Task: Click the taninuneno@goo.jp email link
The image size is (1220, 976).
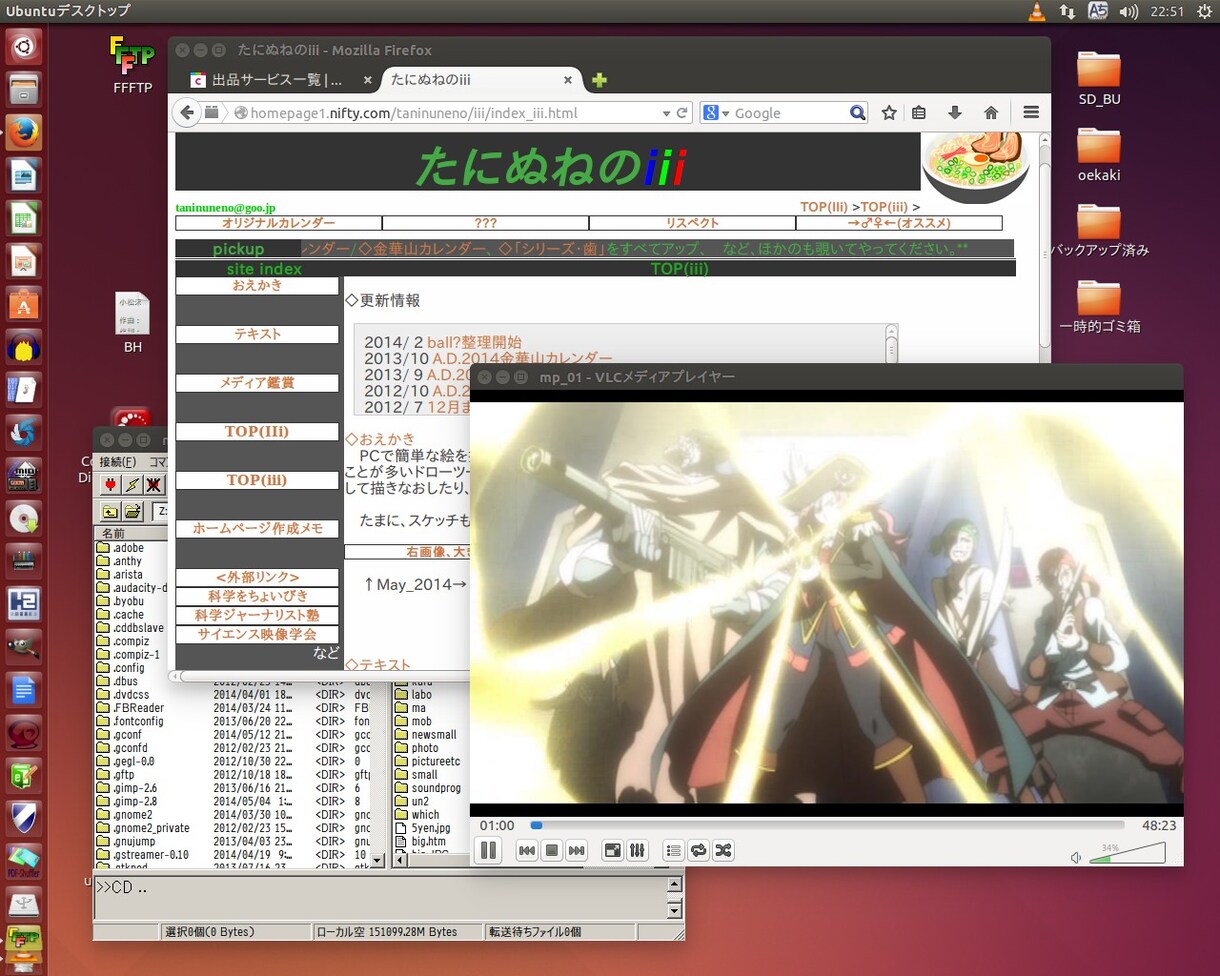Action: pos(225,207)
